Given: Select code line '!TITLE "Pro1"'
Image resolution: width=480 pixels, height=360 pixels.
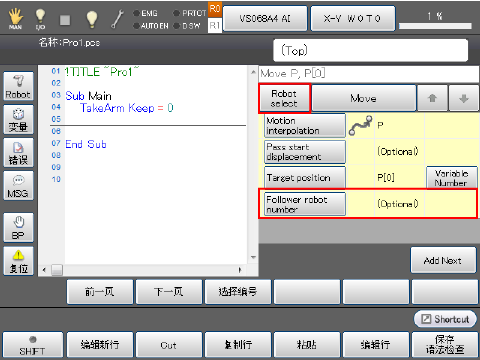Looking at the screenshot, I should pos(102,72).
